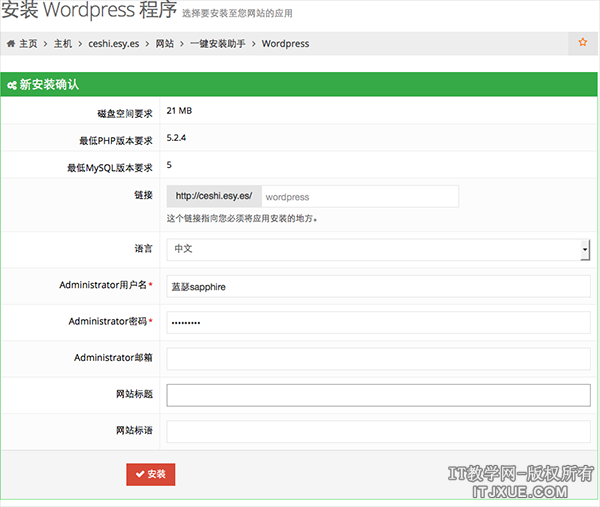Screen dimensions: 600x507
Task: Click the http://ceshi.esy.es/ URL prefix
Action: coord(214,196)
